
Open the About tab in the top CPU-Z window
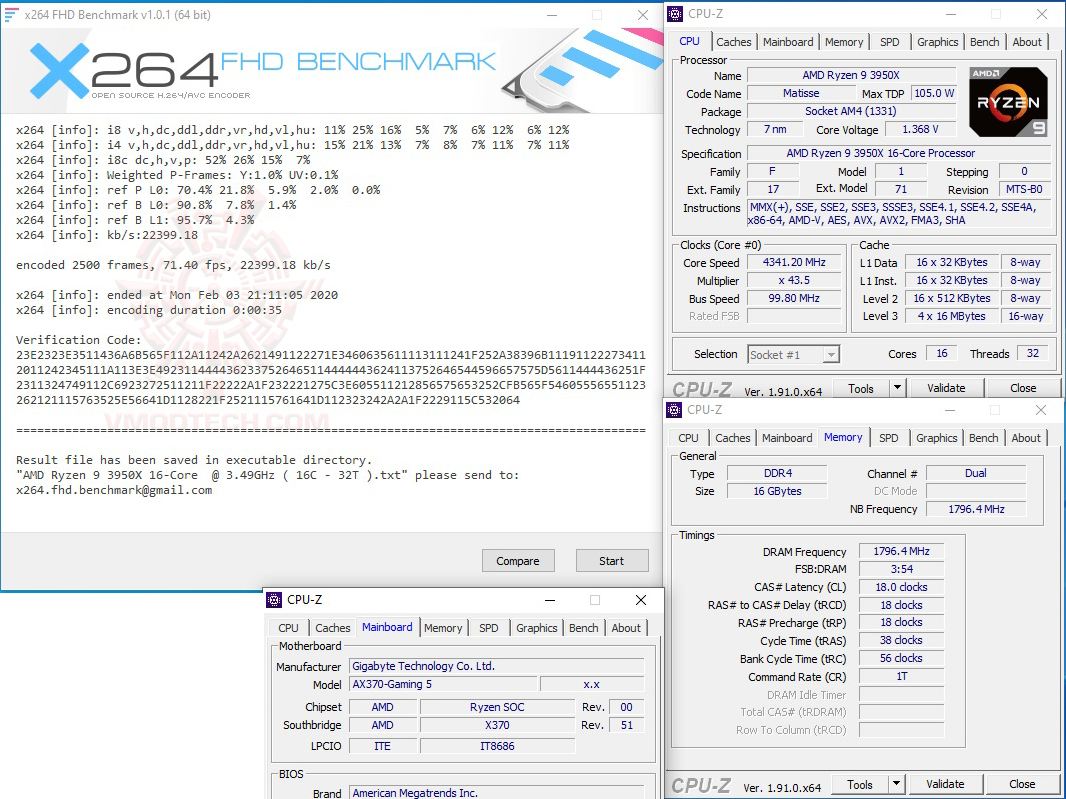1027,41
